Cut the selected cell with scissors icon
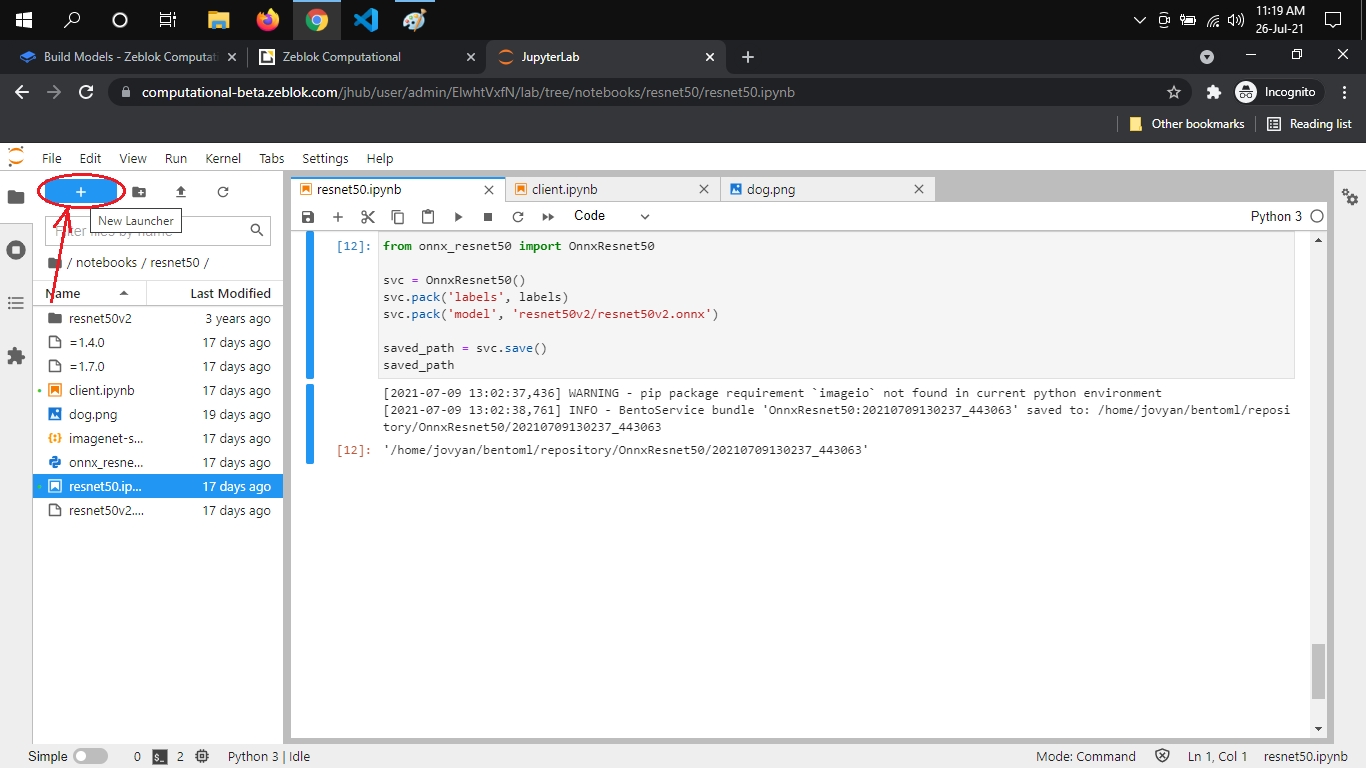Screen dimensions: 1366x768 tap(367, 217)
